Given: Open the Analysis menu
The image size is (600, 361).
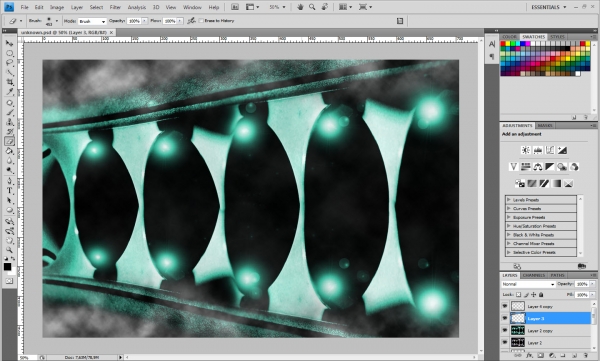Looking at the screenshot, I should tap(137, 7).
